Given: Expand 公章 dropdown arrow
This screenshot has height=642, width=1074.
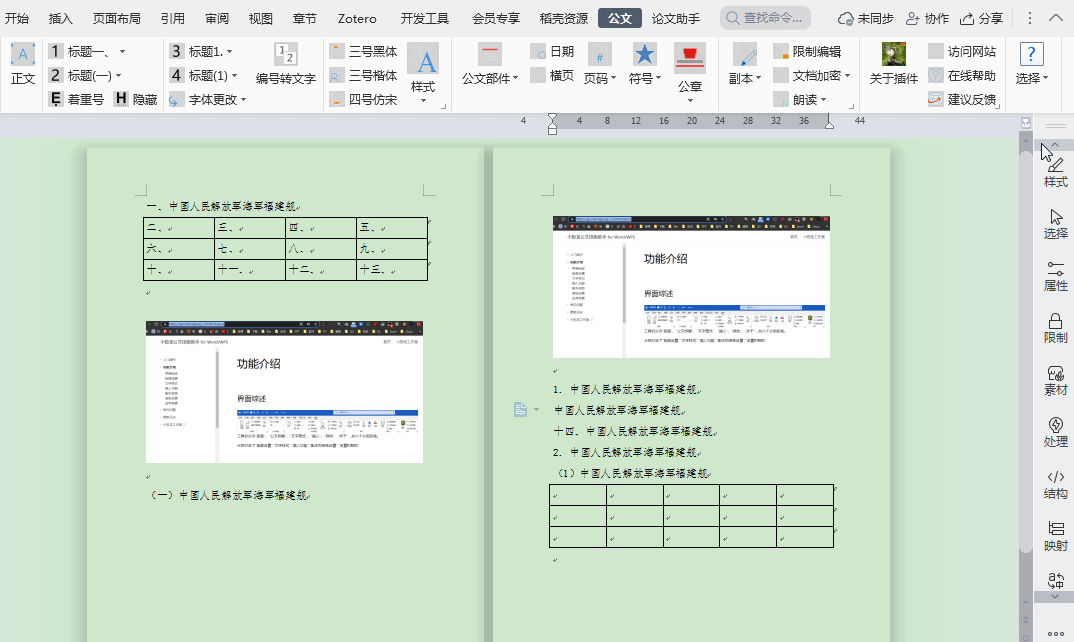Looking at the screenshot, I should [690, 101].
